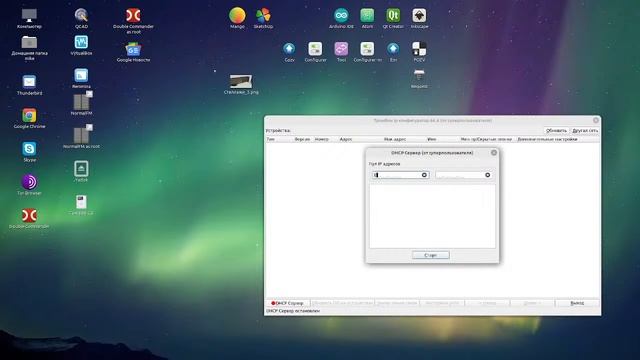Toggle the DHCP Сервер button with red dot
The width and height of the screenshot is (640, 360).
pyautogui.click(x=287, y=303)
